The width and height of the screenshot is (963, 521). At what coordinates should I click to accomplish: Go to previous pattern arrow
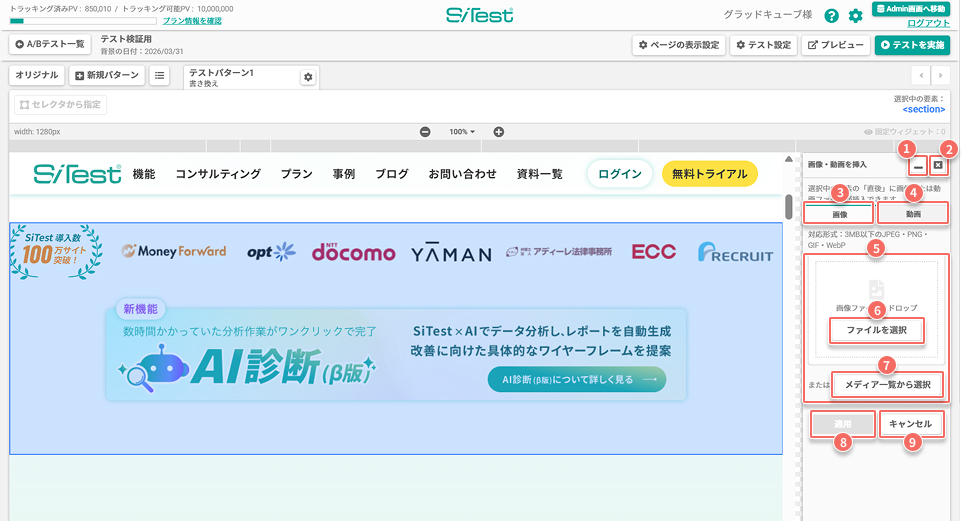coord(921,76)
